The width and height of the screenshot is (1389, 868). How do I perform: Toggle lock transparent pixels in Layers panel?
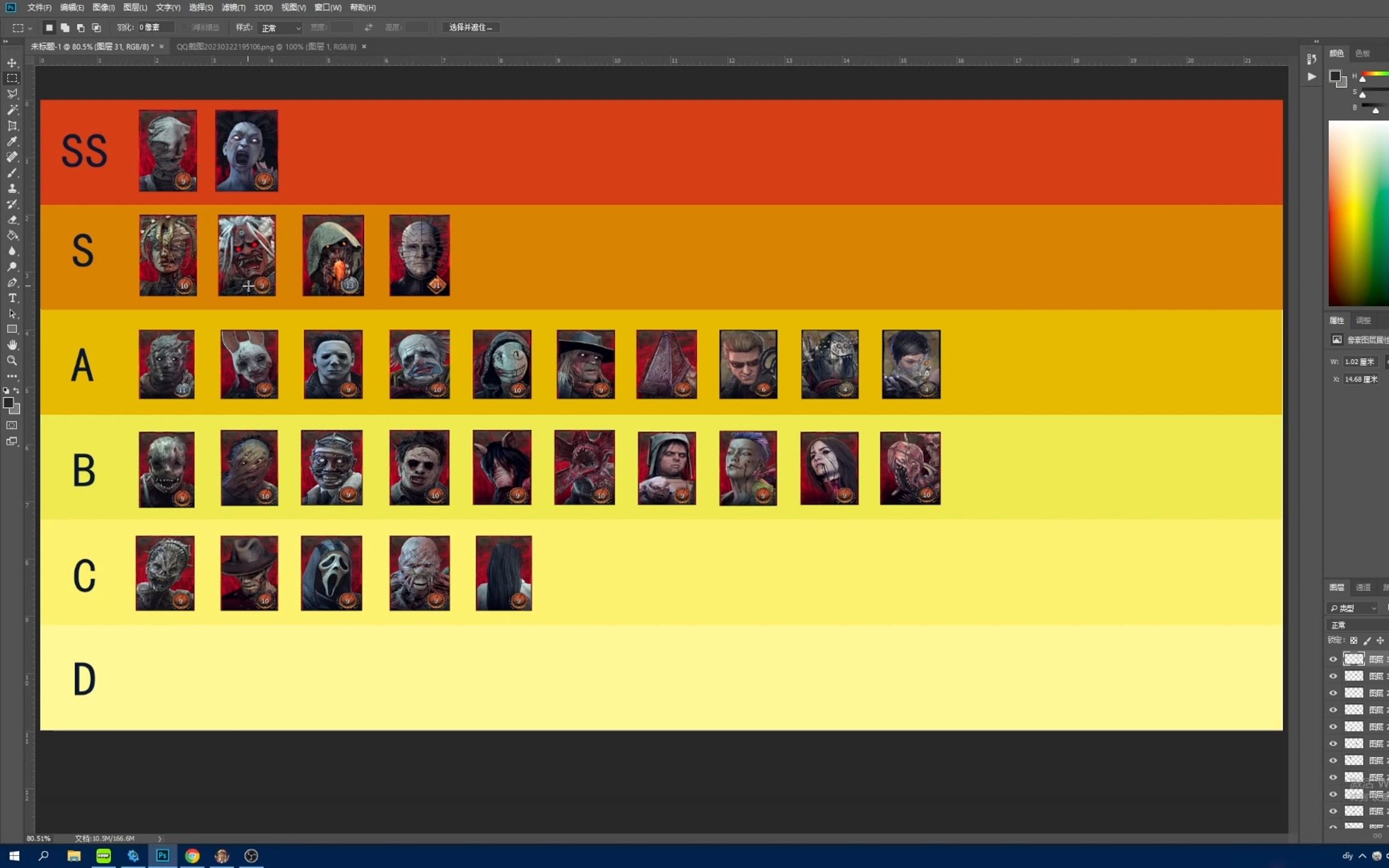point(1353,641)
